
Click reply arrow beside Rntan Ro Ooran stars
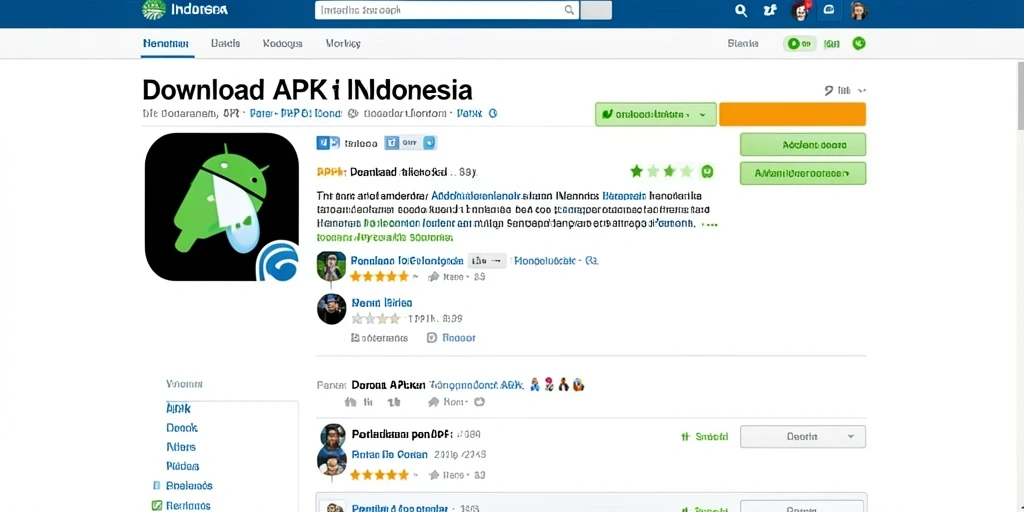tap(434, 474)
